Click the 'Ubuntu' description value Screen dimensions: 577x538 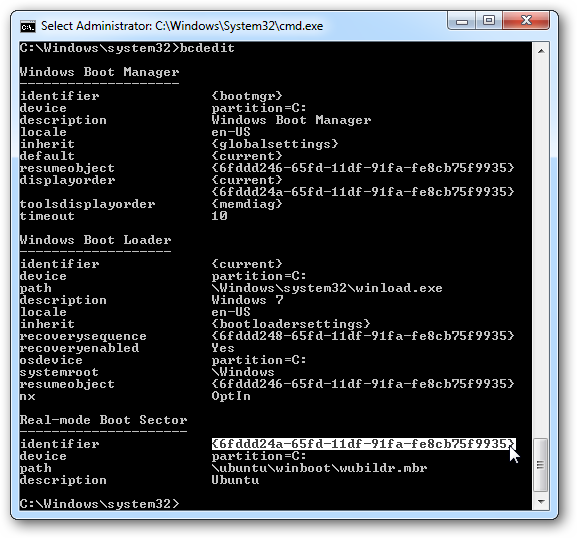[x=235, y=480]
